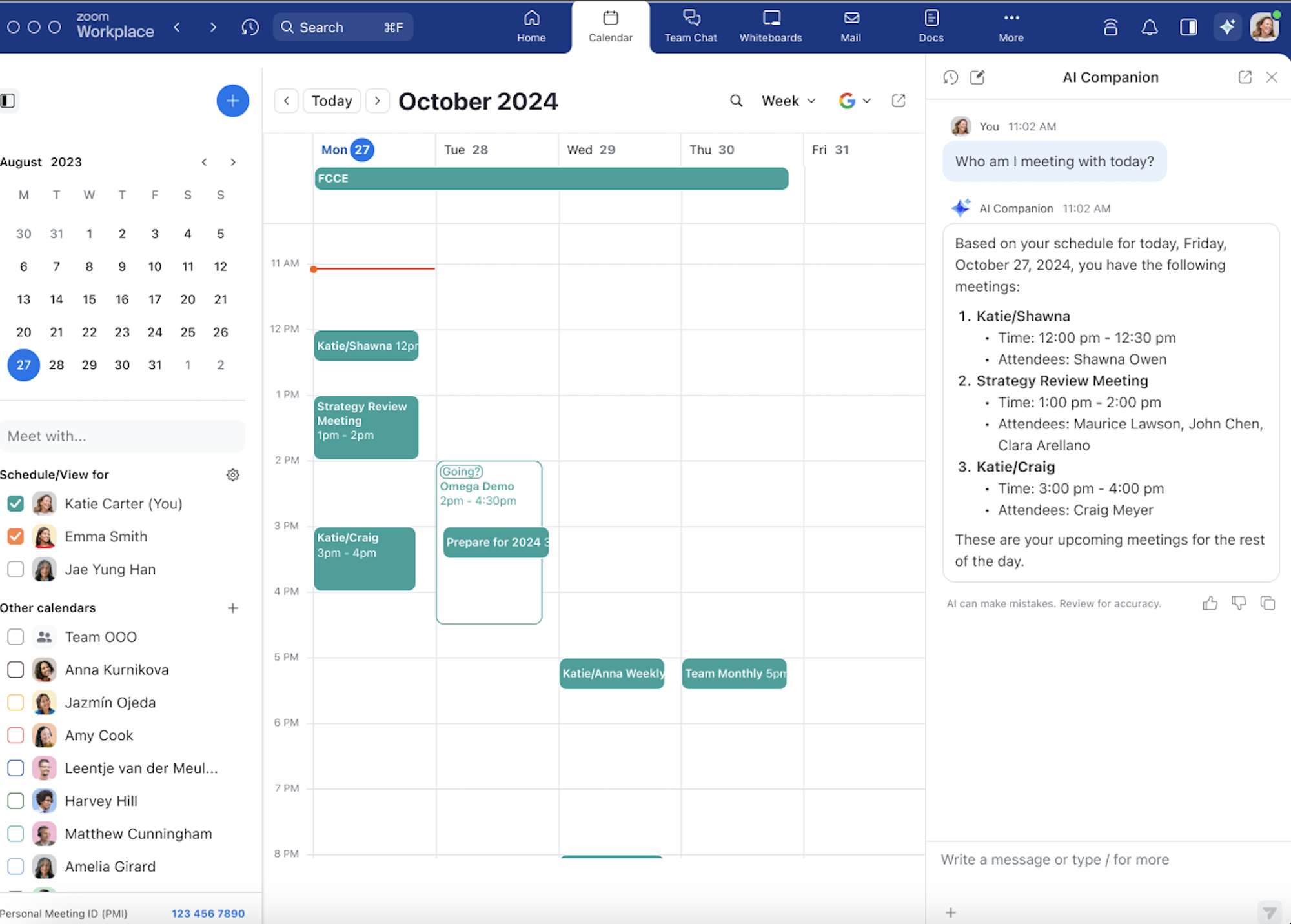Expand the Google account dropdown
The width and height of the screenshot is (1291, 924).
[855, 101]
